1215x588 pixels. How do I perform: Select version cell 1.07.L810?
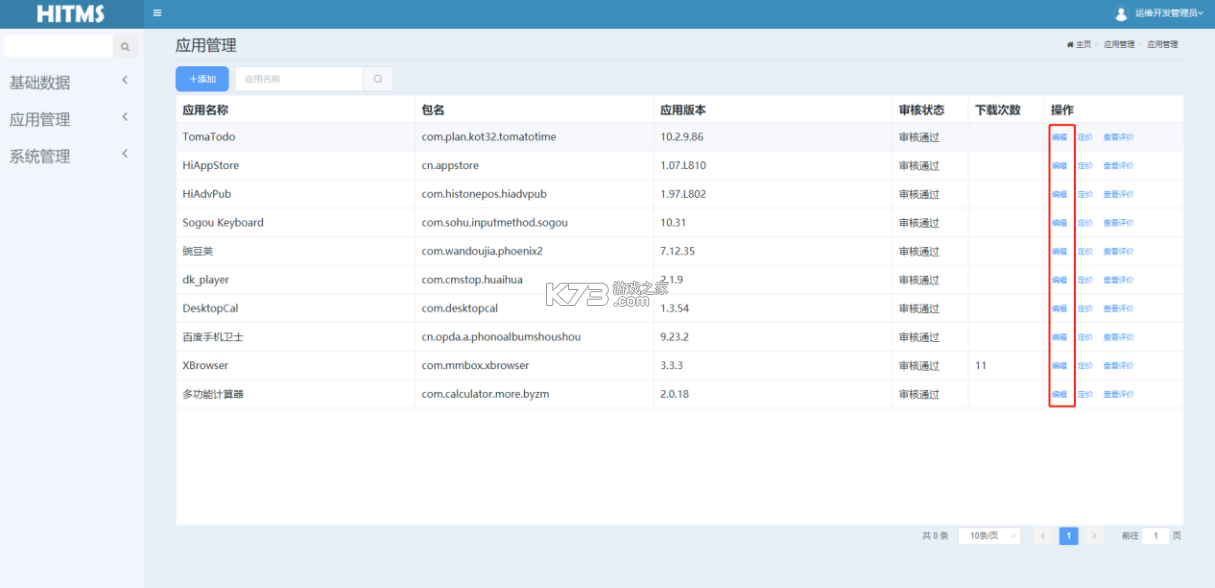point(683,166)
